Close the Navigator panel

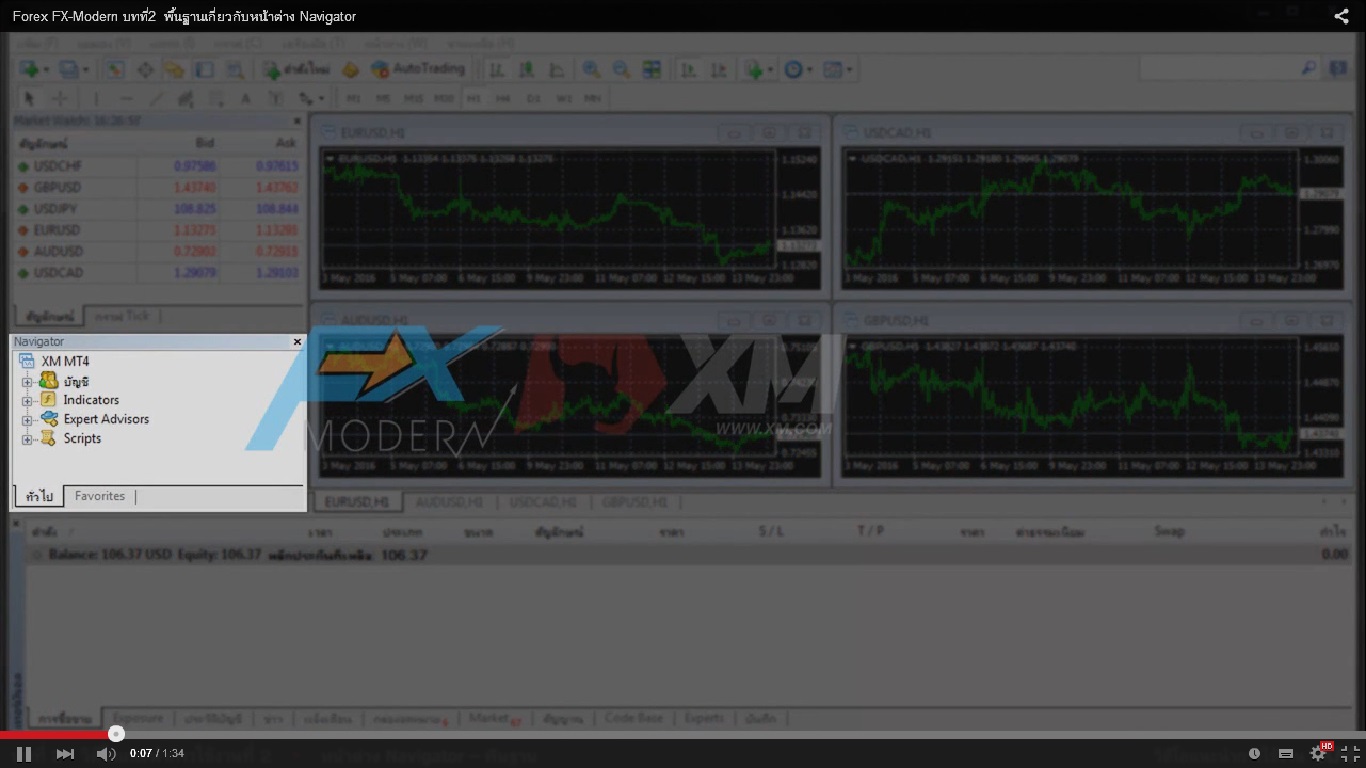pos(297,342)
